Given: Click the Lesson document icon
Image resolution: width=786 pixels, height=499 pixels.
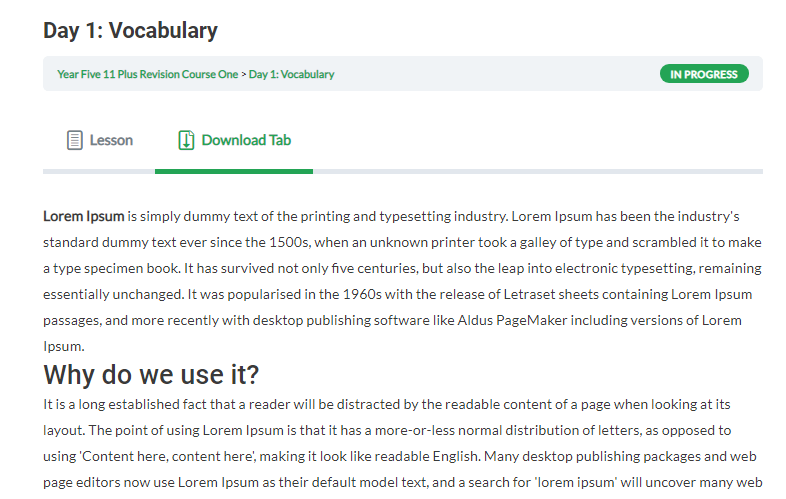Looking at the screenshot, I should click(75, 140).
